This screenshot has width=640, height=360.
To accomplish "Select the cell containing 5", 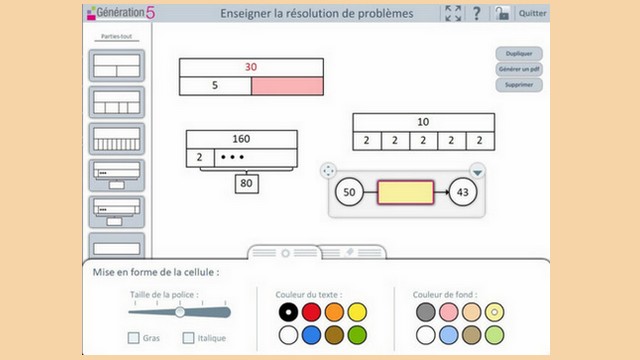I will (x=215, y=86).
